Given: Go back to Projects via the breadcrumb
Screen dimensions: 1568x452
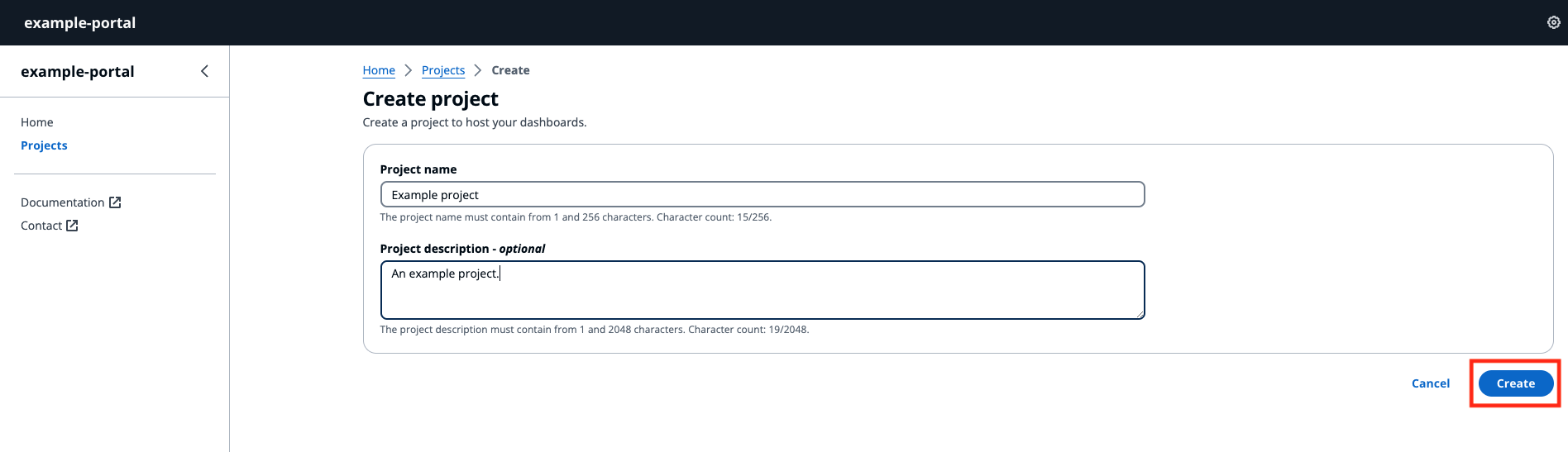Looking at the screenshot, I should tap(443, 70).
